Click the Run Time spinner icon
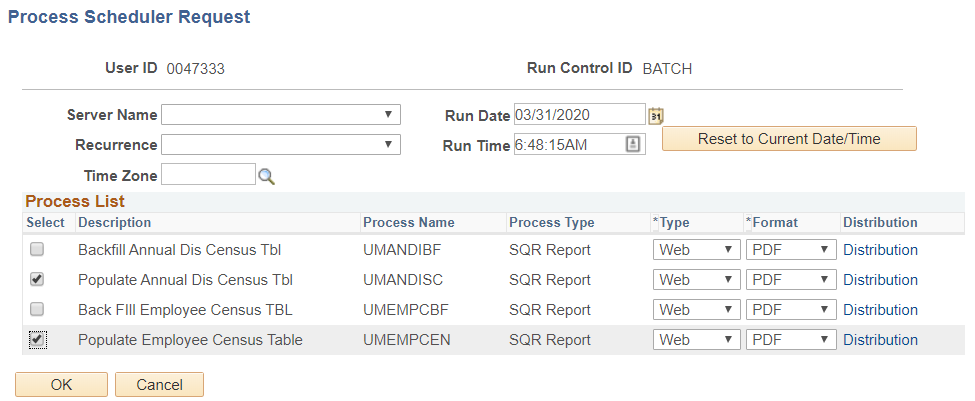This screenshot has height=401, width=975. 632,145
